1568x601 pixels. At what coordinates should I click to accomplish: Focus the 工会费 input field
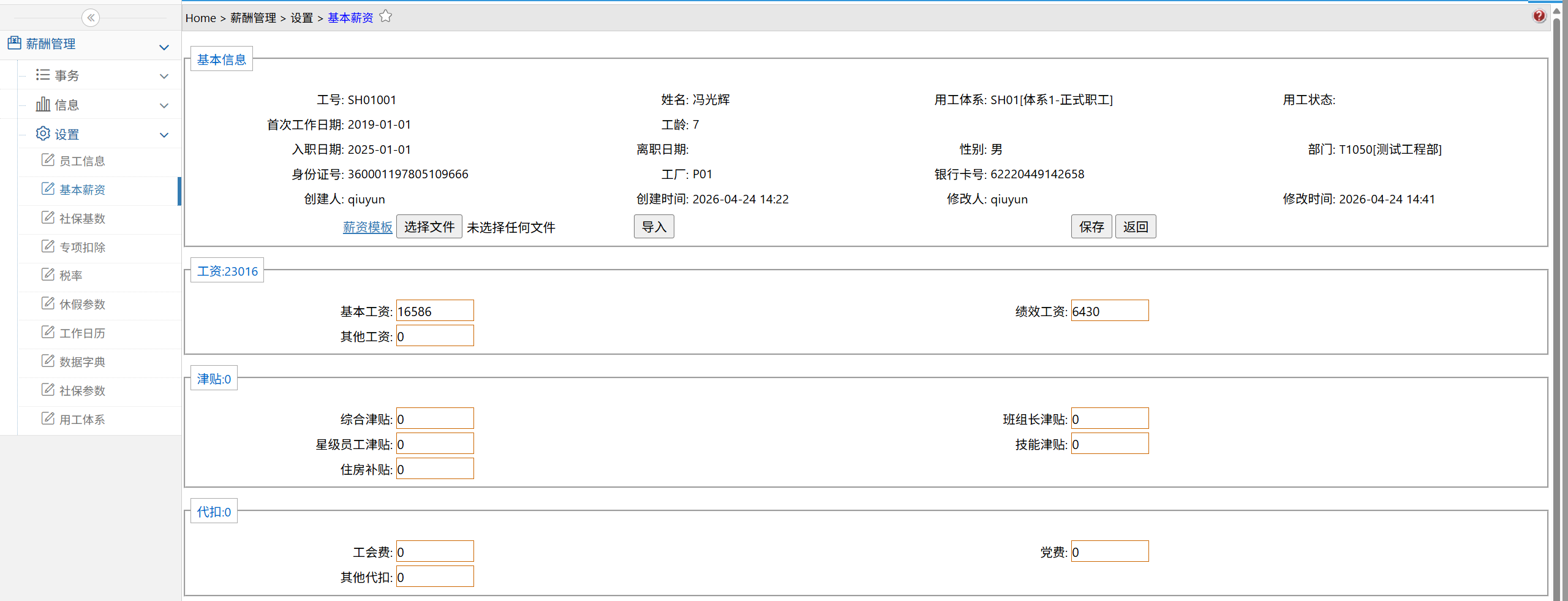435,551
